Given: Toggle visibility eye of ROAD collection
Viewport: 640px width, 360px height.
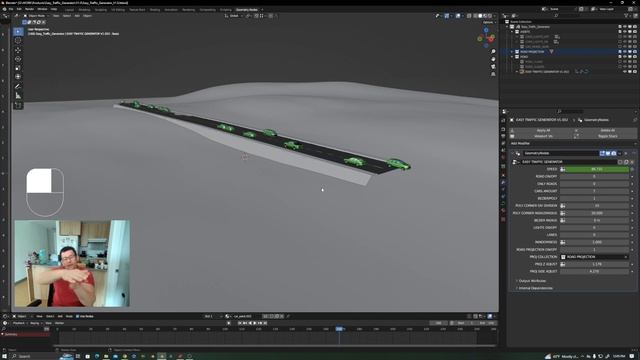Looking at the screenshot, I should [x=624, y=57].
